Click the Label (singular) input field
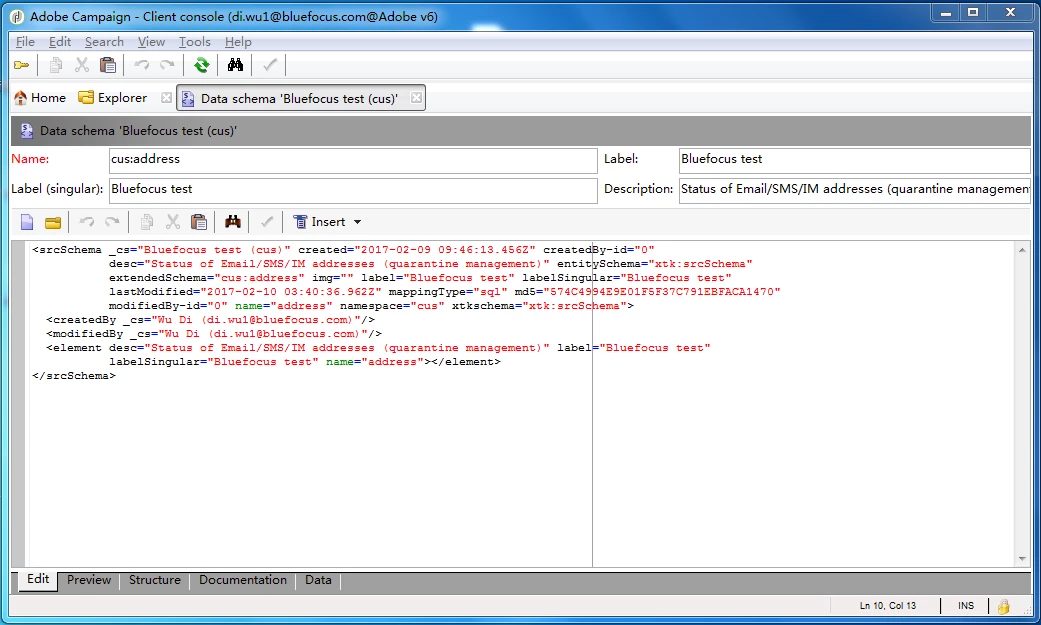Screen dimensions: 1041x625 tap(353, 190)
